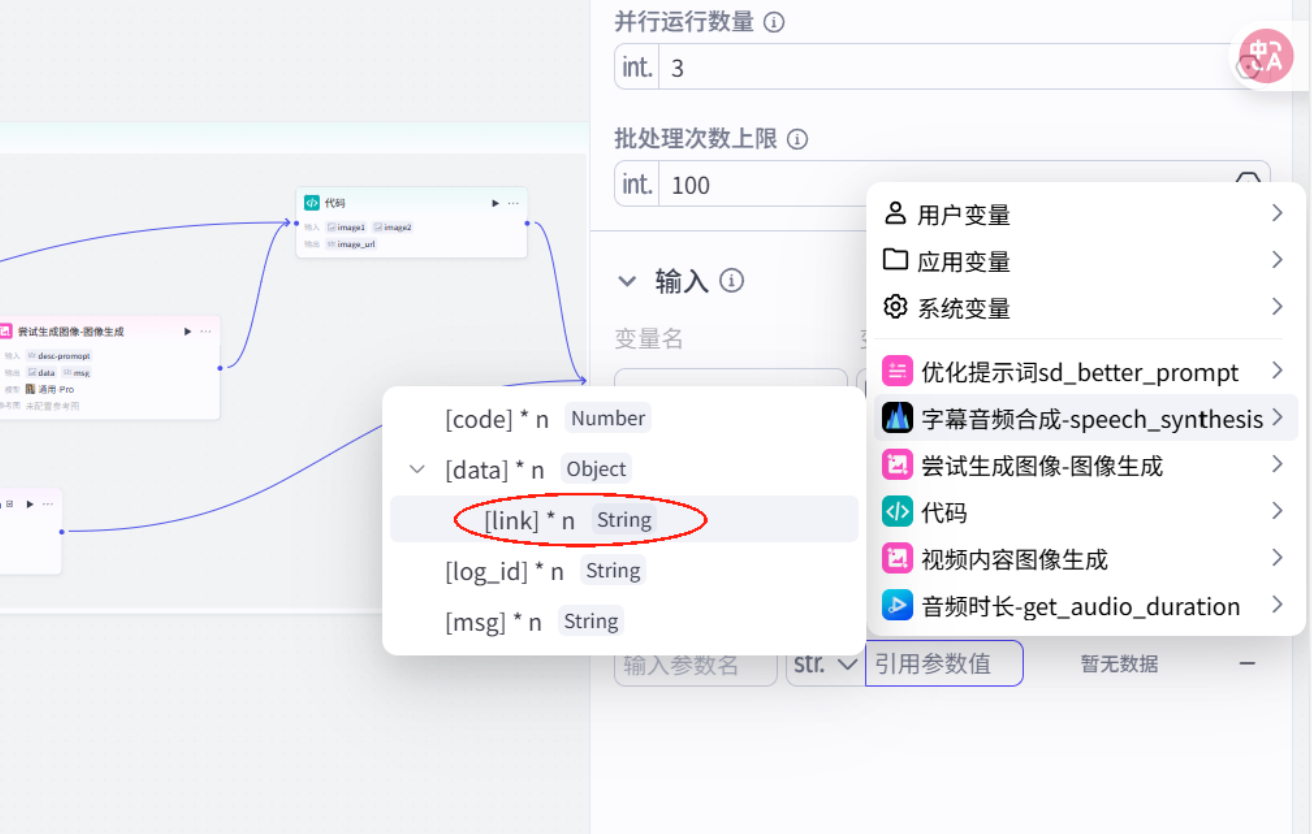Viewport: 1312px width, 834px height.
Task: Click the 音频时长-get_audio_duration play icon
Action: [x=897, y=605]
